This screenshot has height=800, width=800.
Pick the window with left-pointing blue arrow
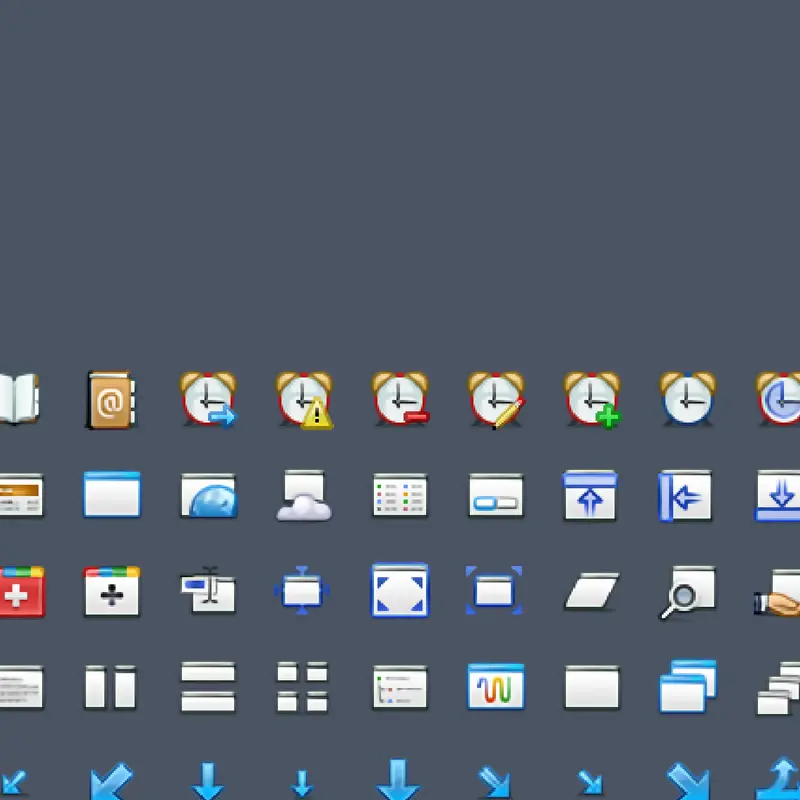(685, 496)
